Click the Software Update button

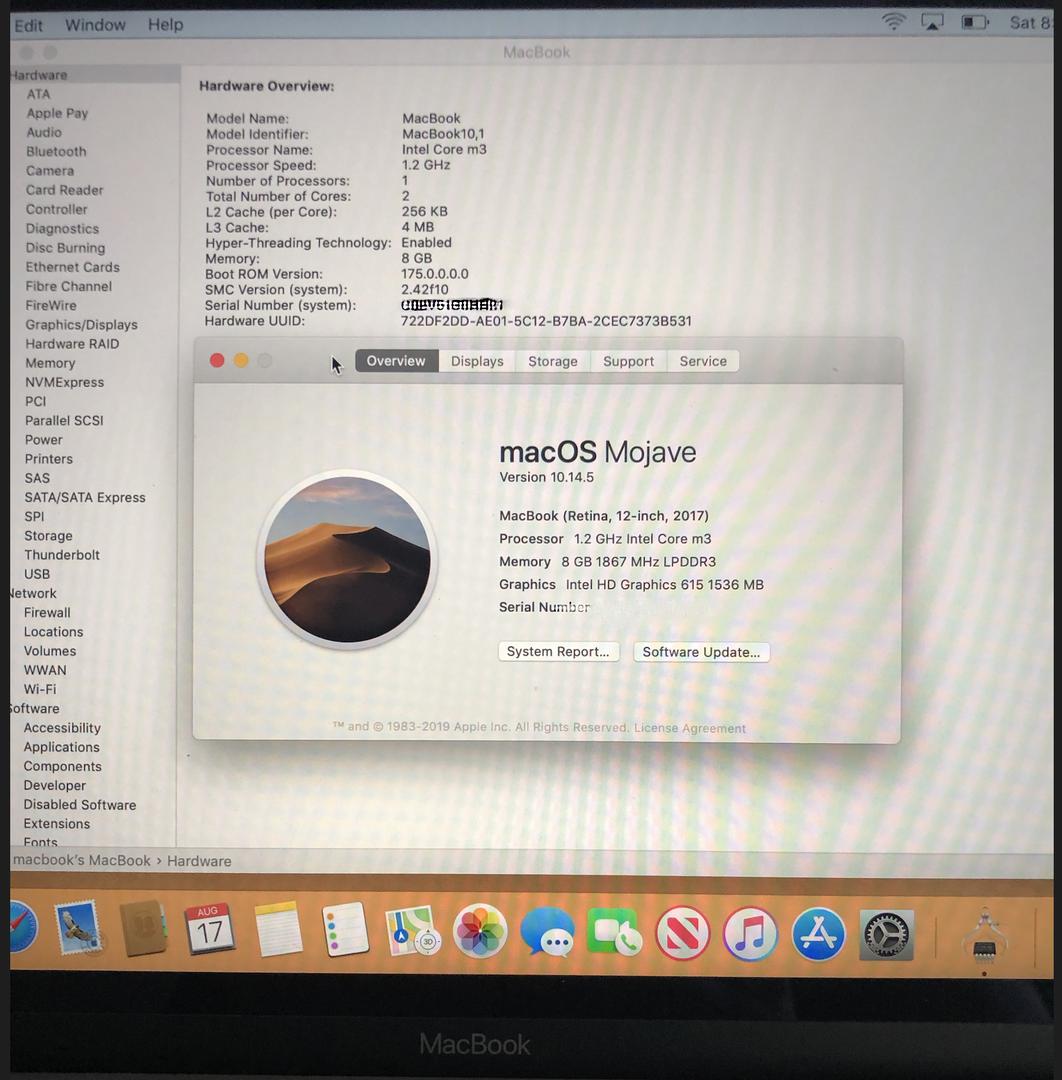[x=701, y=652]
